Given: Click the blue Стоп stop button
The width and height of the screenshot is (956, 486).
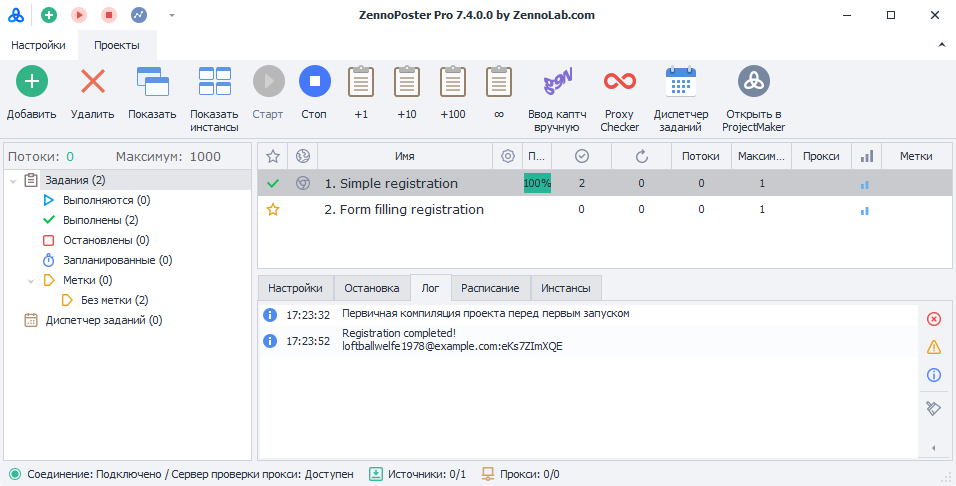Looking at the screenshot, I should point(314,81).
